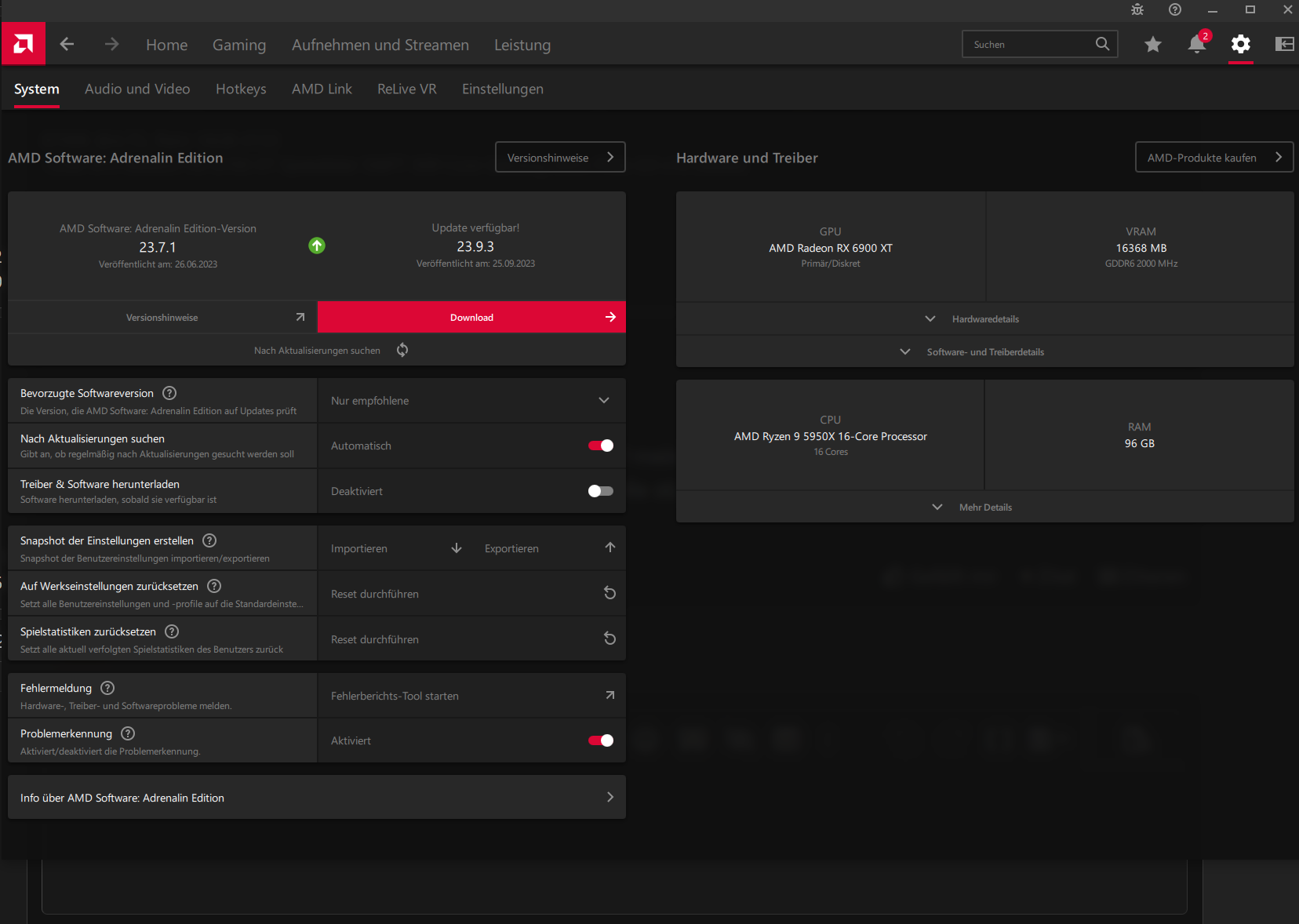Image resolution: width=1299 pixels, height=924 pixels.
Task: Open the Nur empfohlene dropdown
Action: click(x=471, y=401)
